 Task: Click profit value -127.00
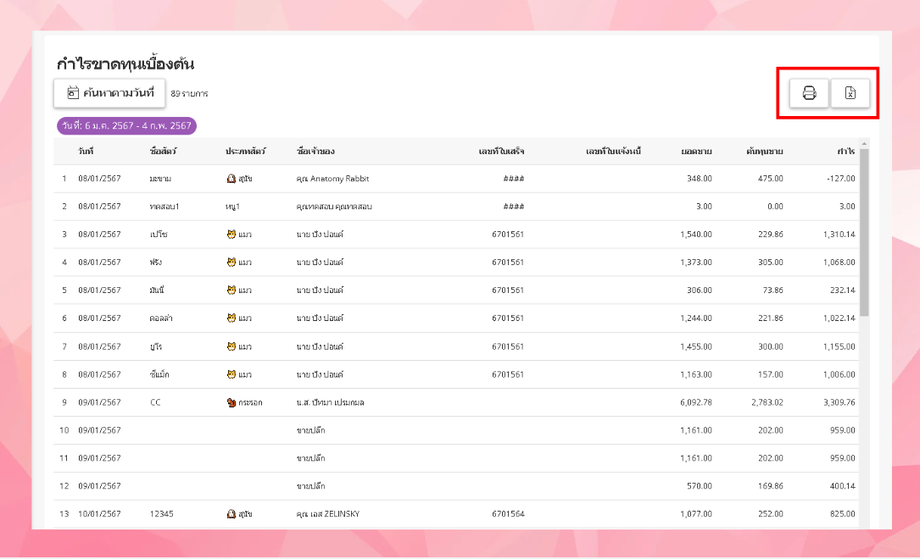pos(841,178)
